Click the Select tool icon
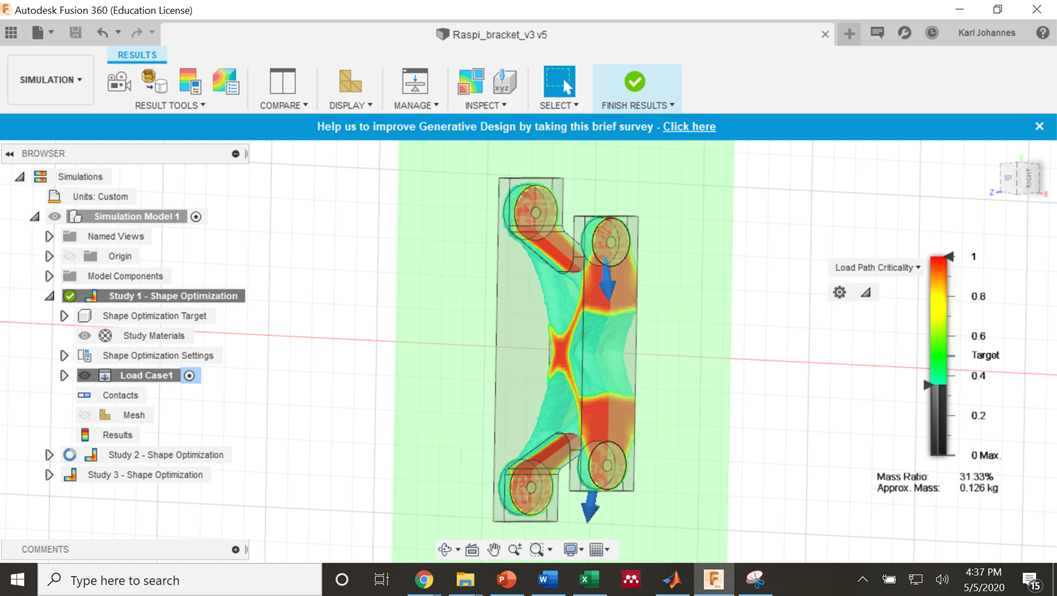 click(559, 82)
